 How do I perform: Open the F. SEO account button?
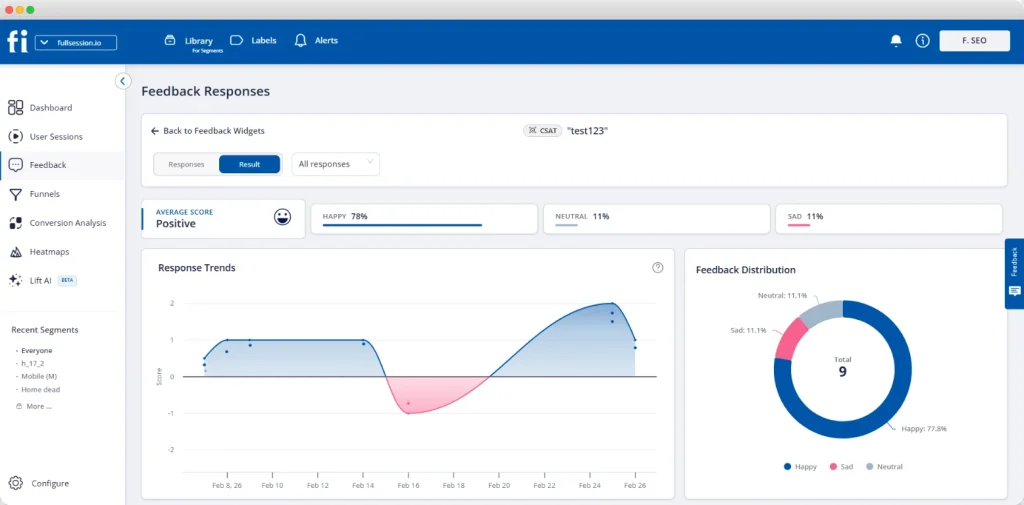pos(974,41)
